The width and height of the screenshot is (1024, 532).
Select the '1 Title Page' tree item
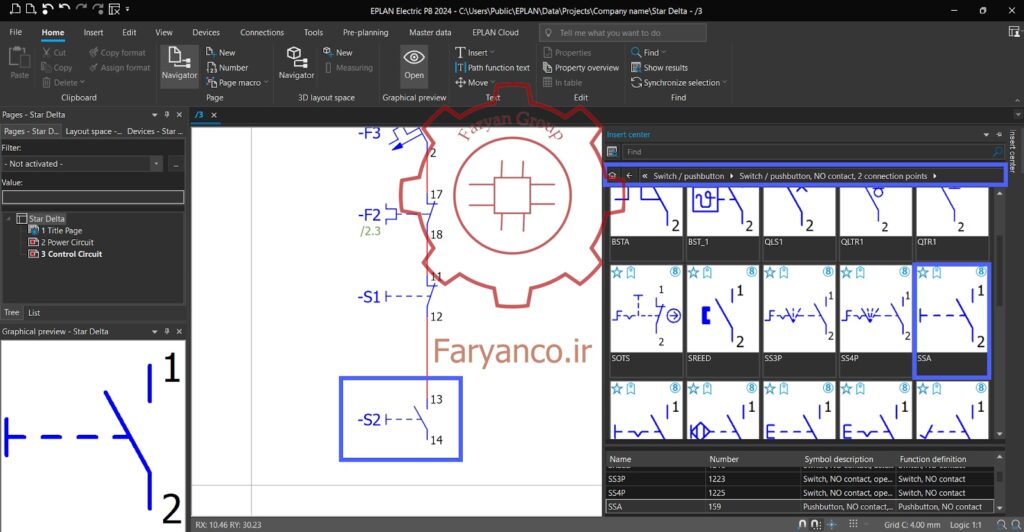pyautogui.click(x=61, y=230)
